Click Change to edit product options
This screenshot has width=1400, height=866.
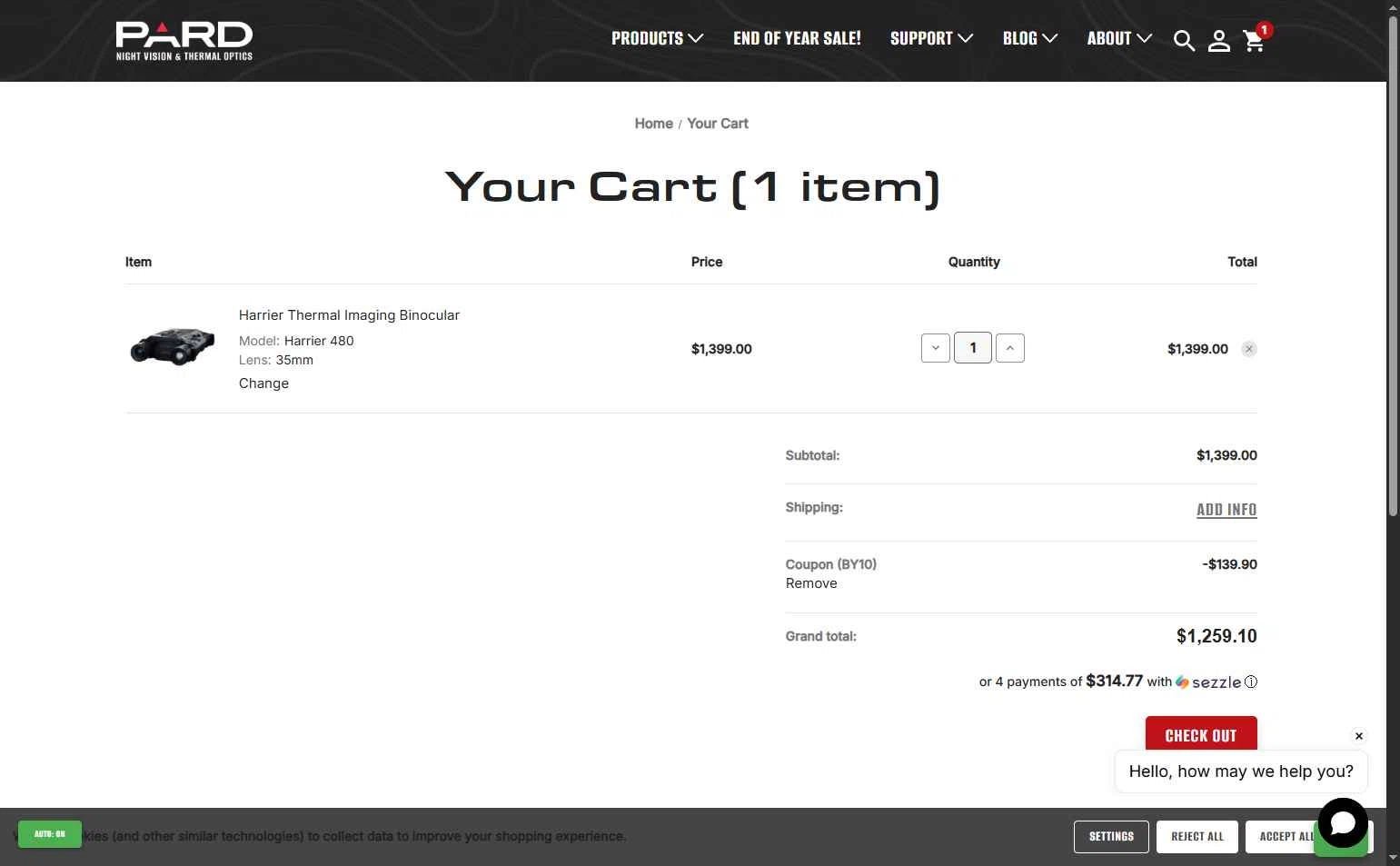click(263, 383)
